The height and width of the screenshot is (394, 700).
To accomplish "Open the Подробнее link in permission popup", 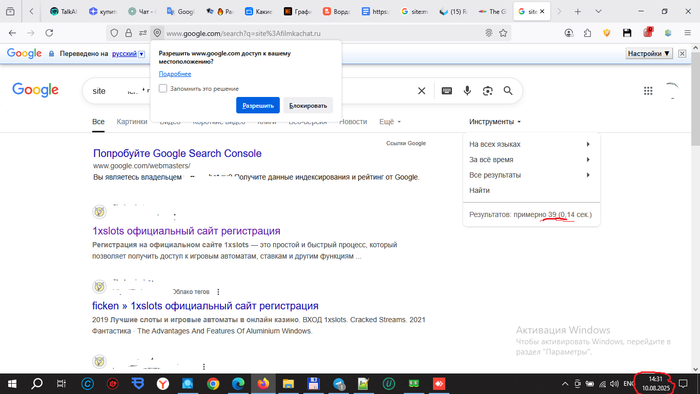I will point(175,74).
